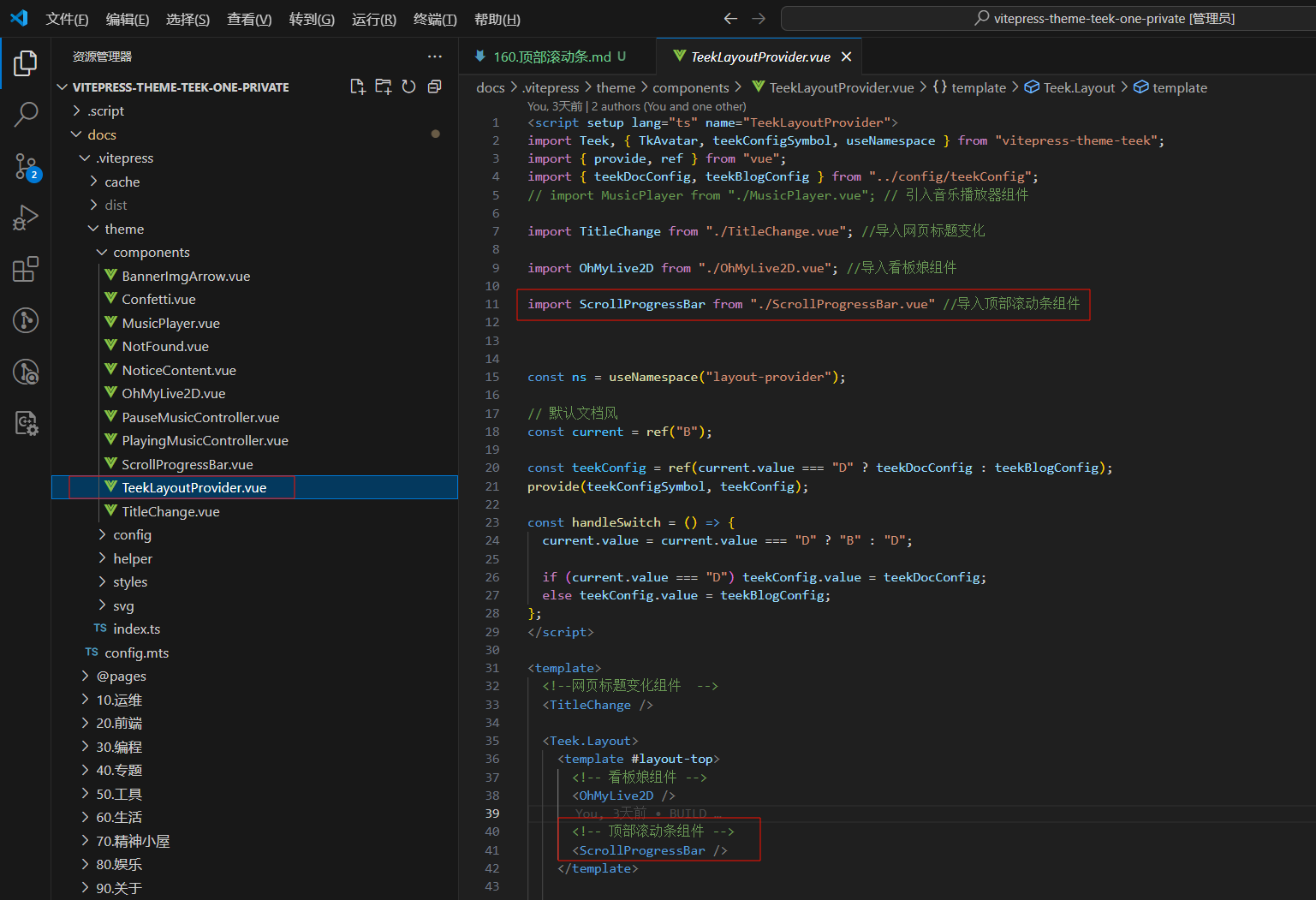The height and width of the screenshot is (900, 1316).
Task: Open the 查看(V) menu
Action: pos(249,19)
